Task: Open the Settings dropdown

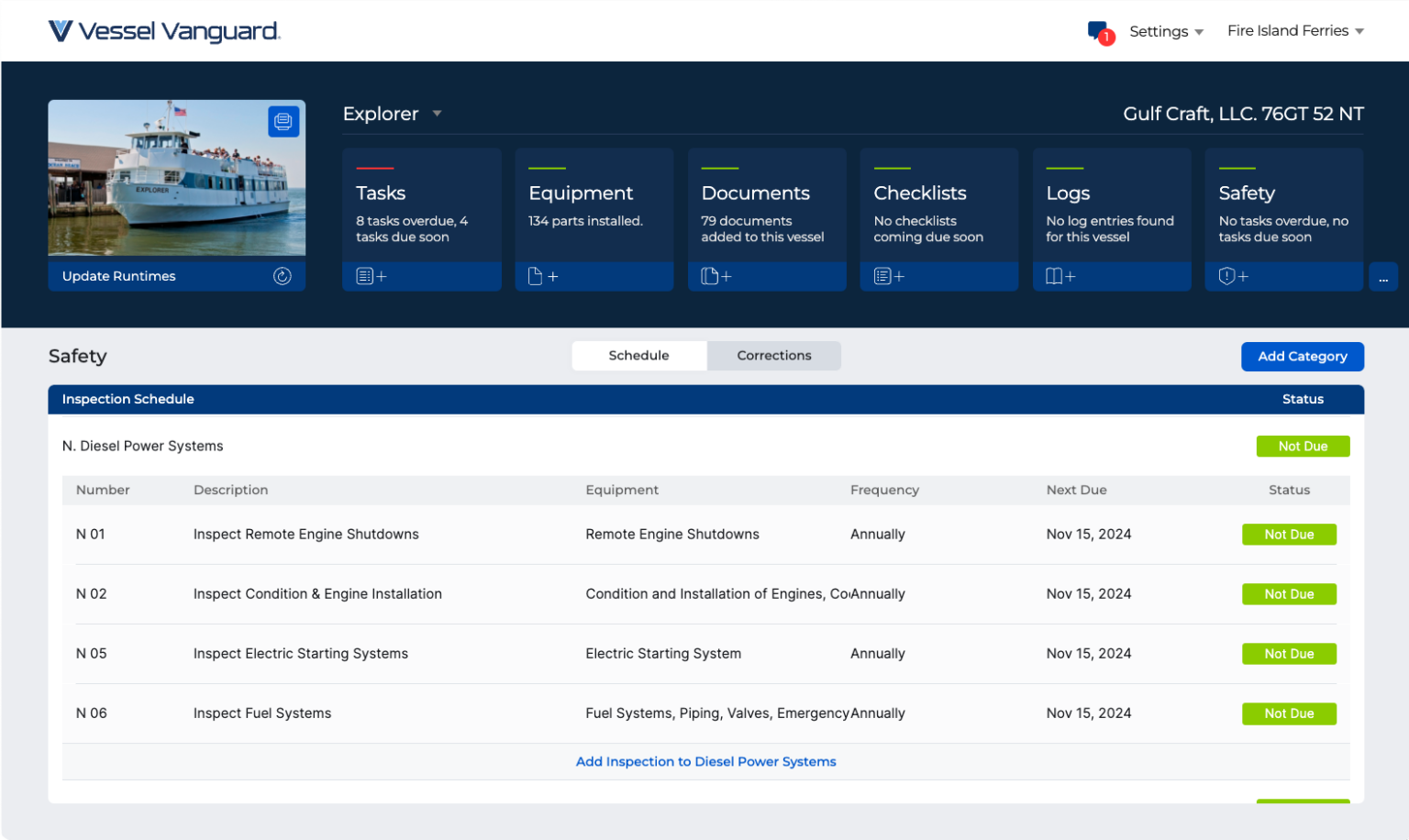Action: (1165, 30)
